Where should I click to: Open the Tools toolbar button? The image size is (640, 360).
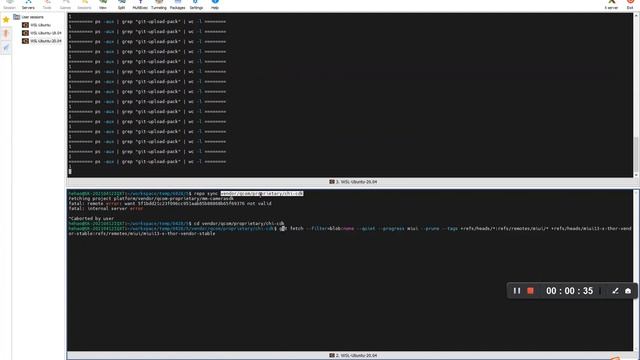47,4
